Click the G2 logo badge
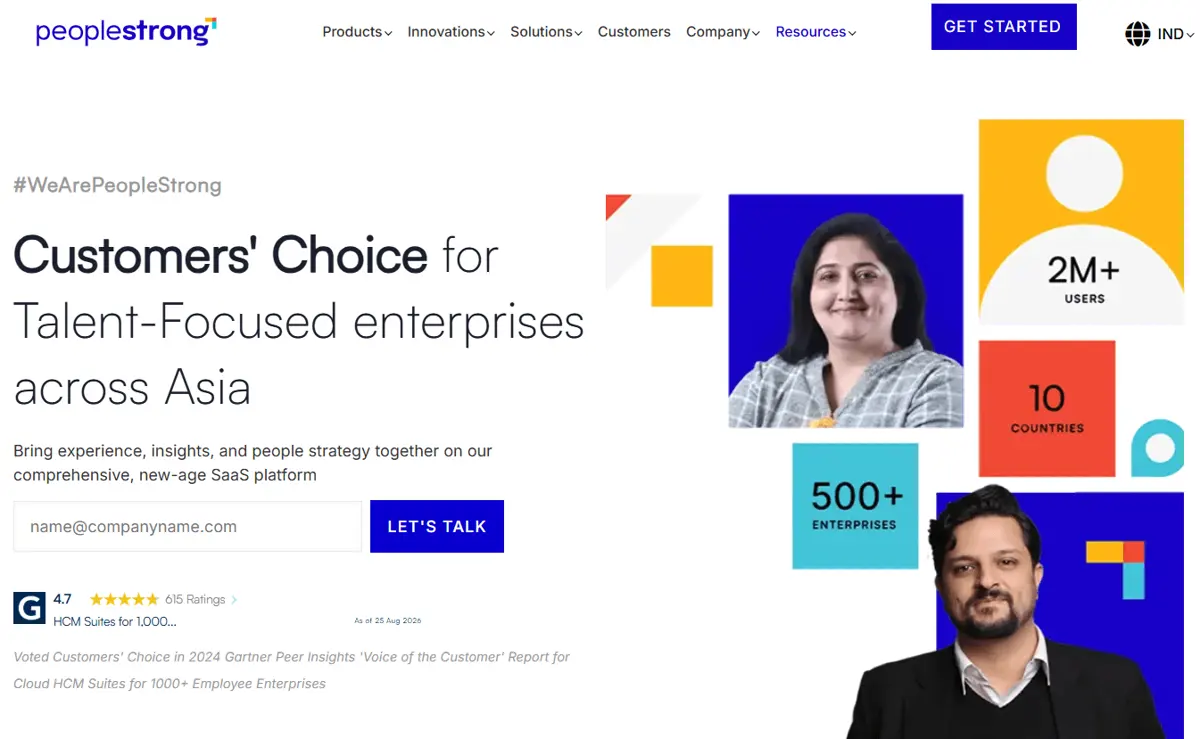This screenshot has height=739, width=1200. [29, 608]
